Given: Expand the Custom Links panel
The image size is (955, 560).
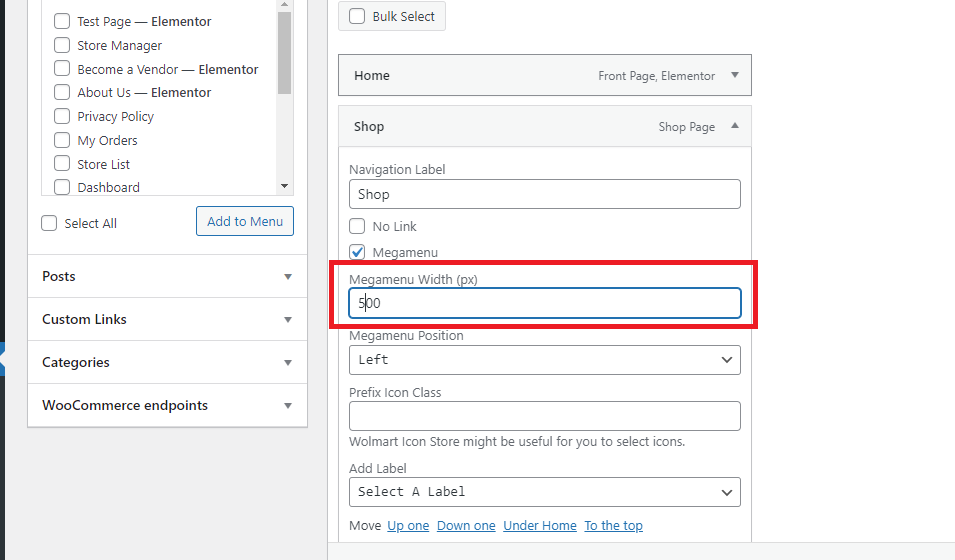Looking at the screenshot, I should tap(288, 320).
